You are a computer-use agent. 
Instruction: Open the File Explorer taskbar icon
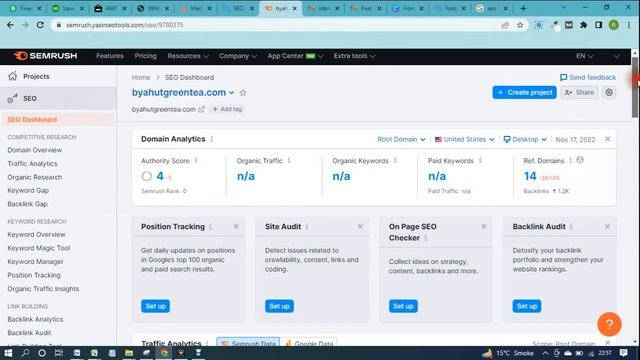click(x=129, y=353)
